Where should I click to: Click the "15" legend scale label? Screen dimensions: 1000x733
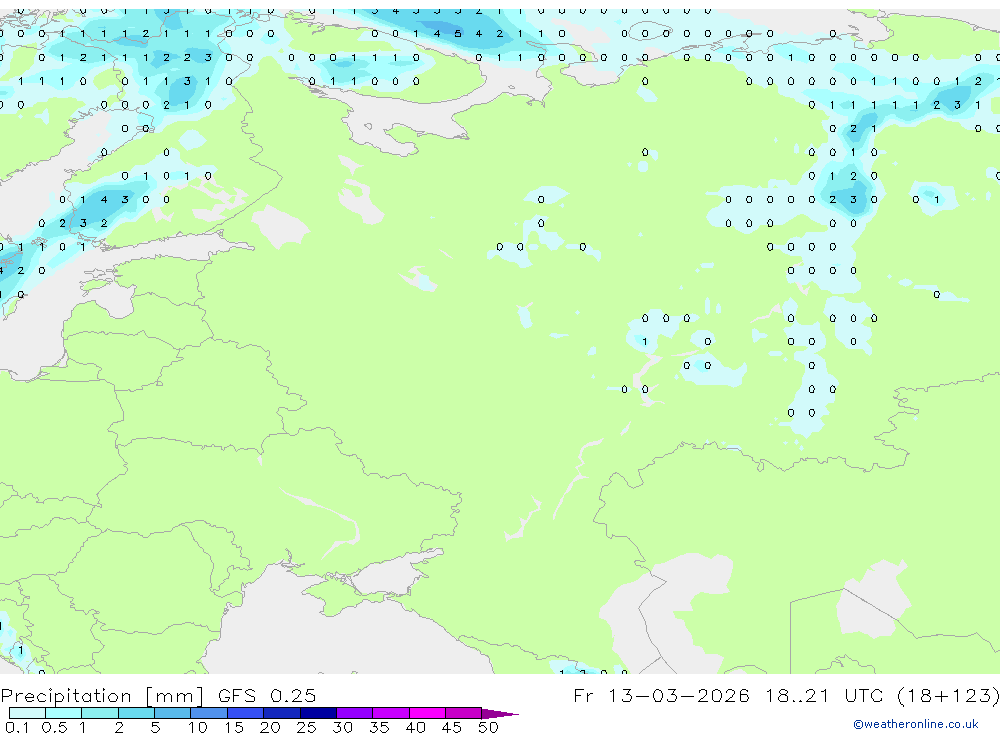[233, 727]
